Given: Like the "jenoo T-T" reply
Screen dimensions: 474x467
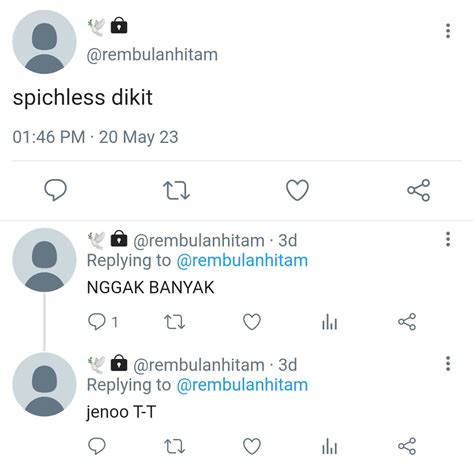Looking at the screenshot, I should (252, 446).
